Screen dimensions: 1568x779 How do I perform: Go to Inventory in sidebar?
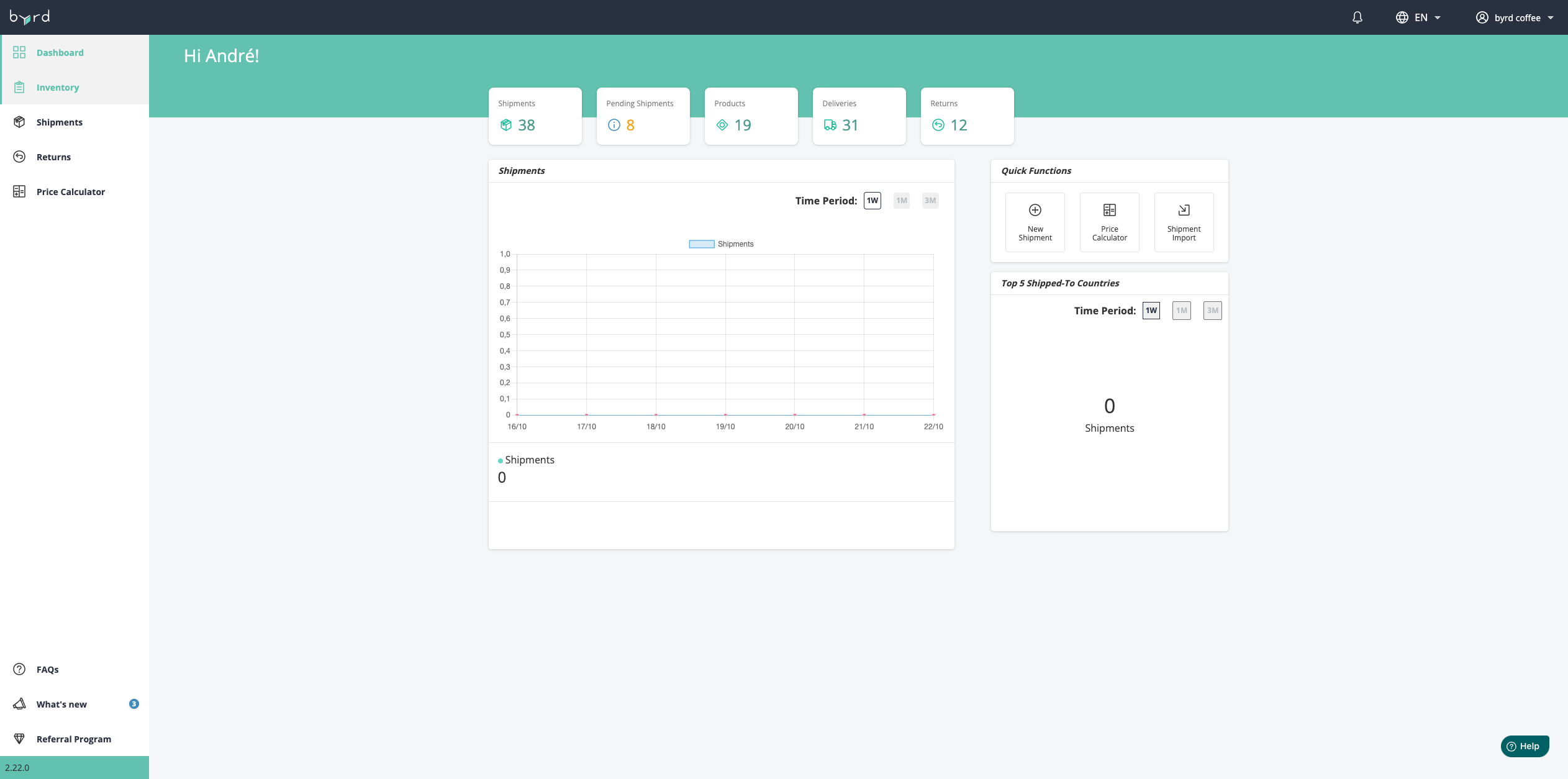58,88
